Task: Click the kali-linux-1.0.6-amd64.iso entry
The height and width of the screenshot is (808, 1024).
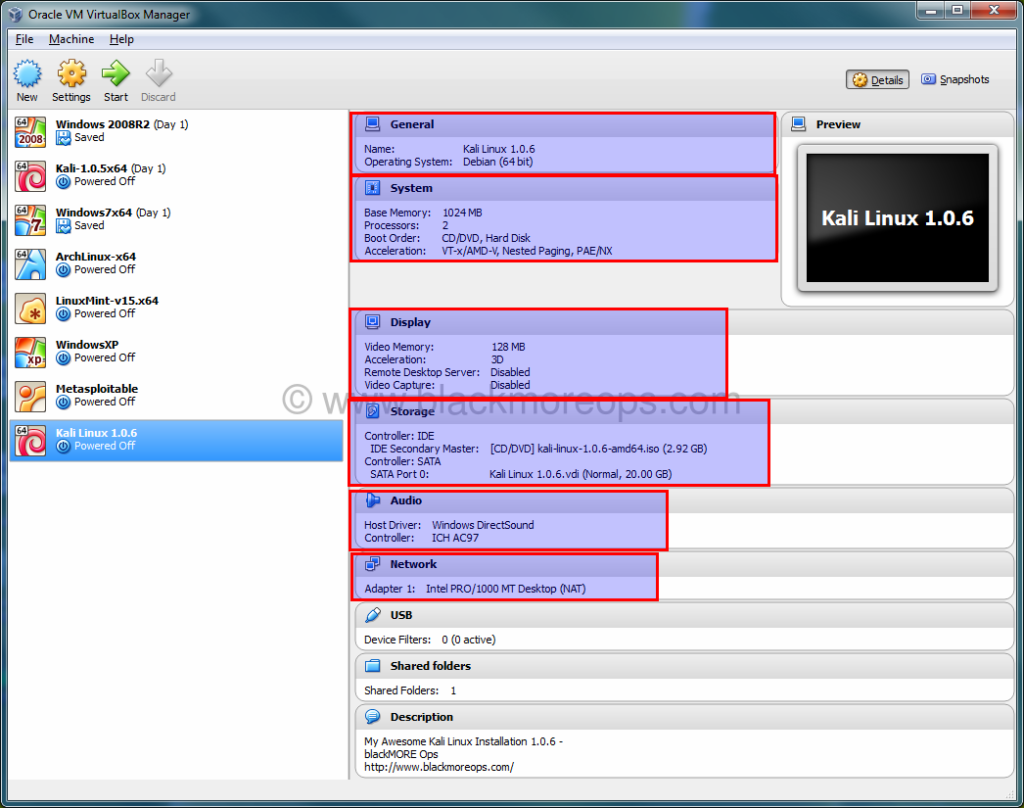Action: tap(598, 449)
